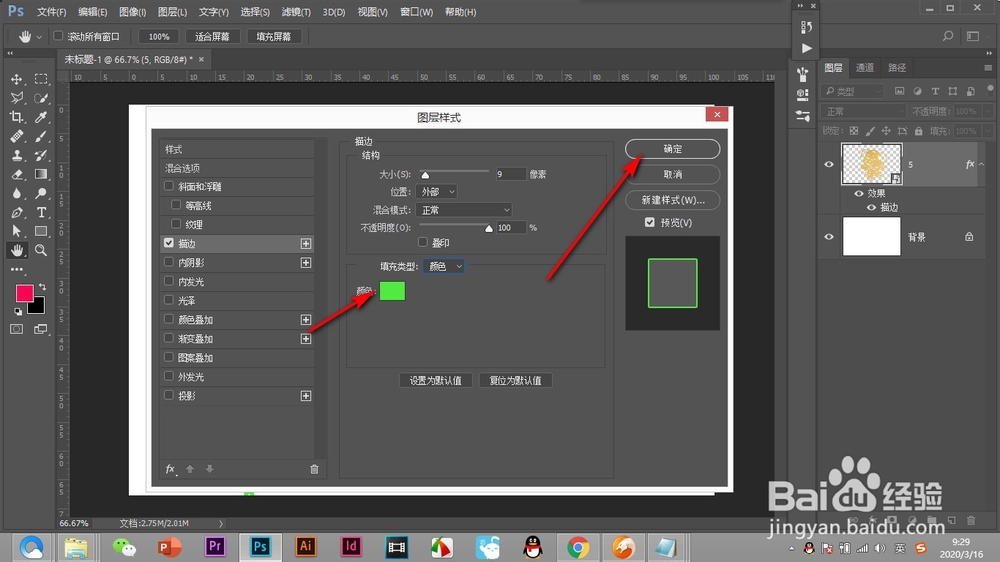Enable Bevel and Emboss (斜面和浮雕) checkbox
Screen dimensions: 1000x562
tap(168, 186)
